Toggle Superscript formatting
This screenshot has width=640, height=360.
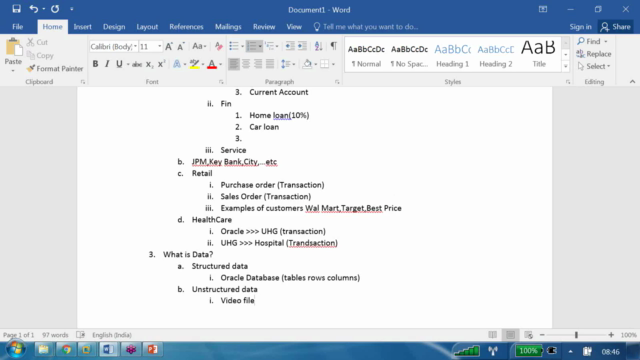[x=162, y=64]
